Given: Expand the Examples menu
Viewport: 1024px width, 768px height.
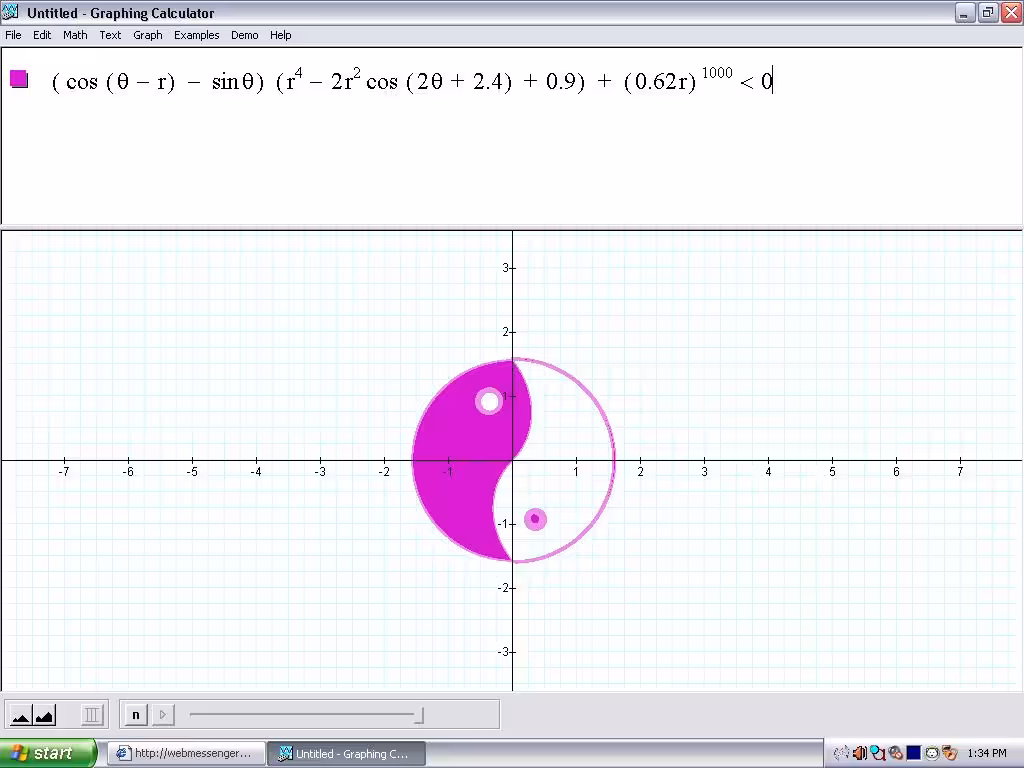Looking at the screenshot, I should point(196,35).
